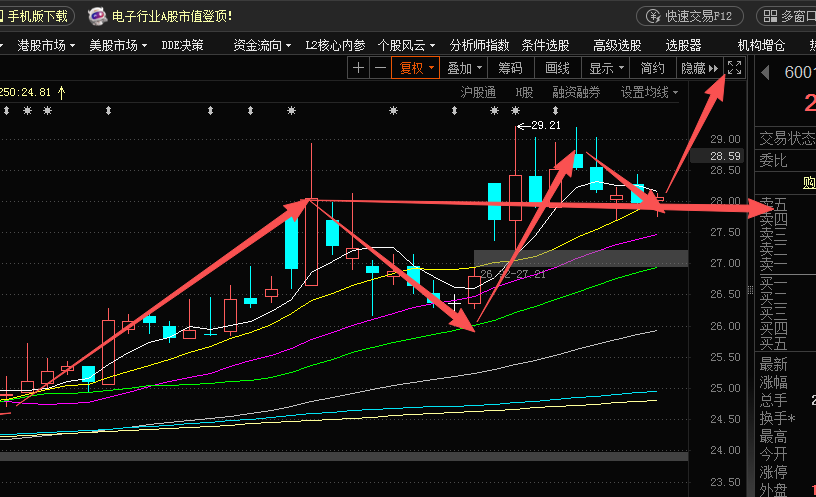The height and width of the screenshot is (497, 816).
Task: Open the 电子行业A股市值登顶 news link
Action: [172, 16]
